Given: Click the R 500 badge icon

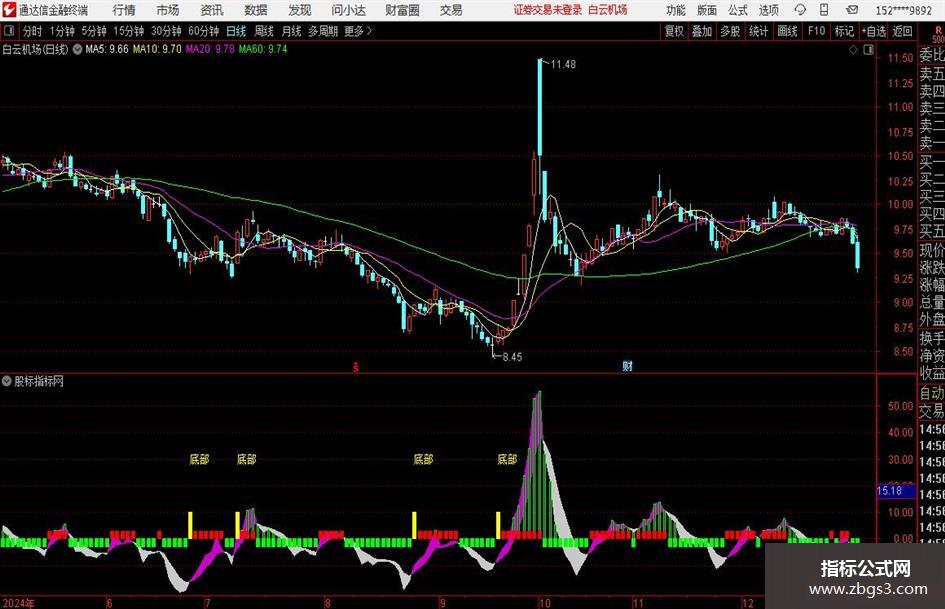Looking at the screenshot, I should tap(938, 34).
